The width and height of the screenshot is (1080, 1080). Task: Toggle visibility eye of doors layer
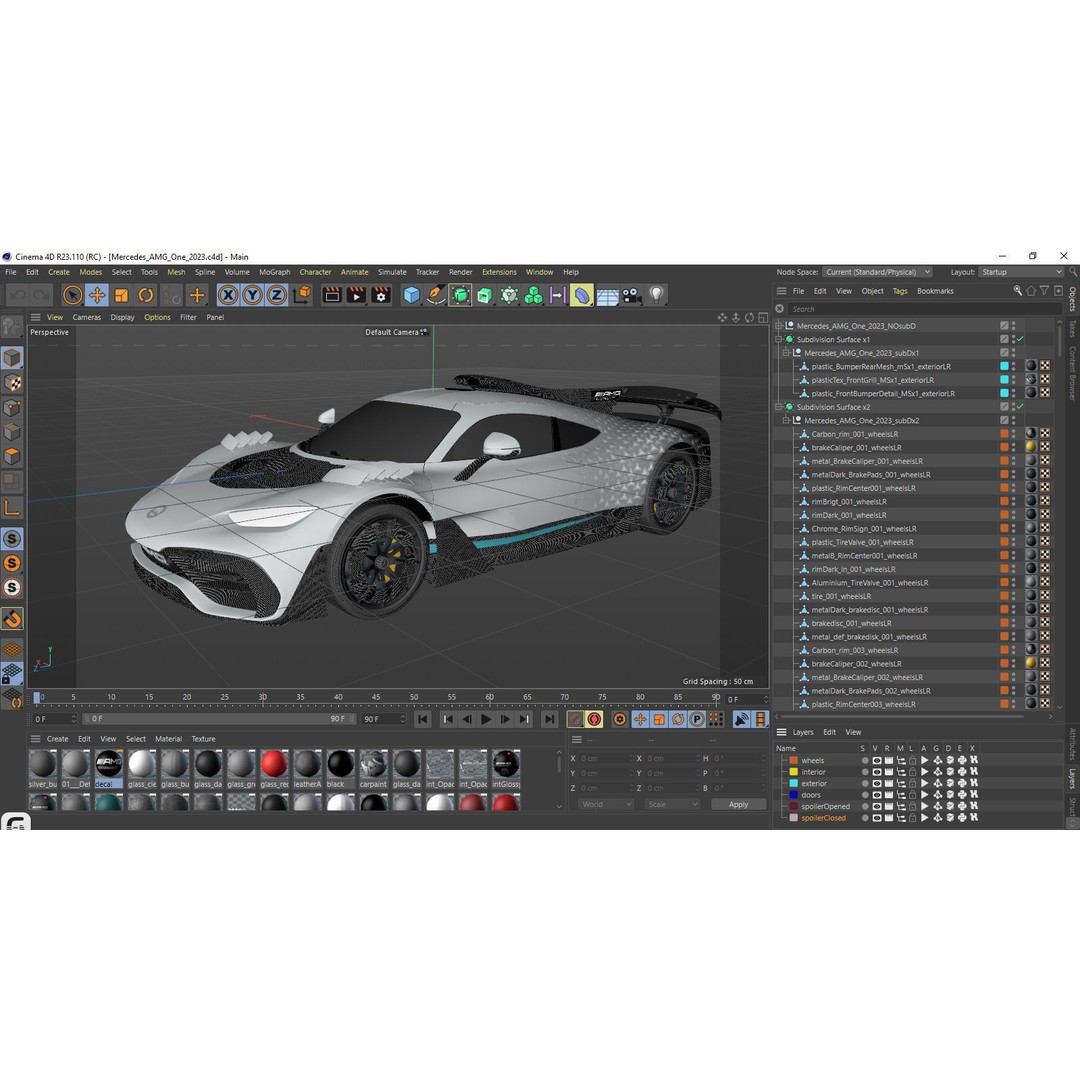pos(877,795)
